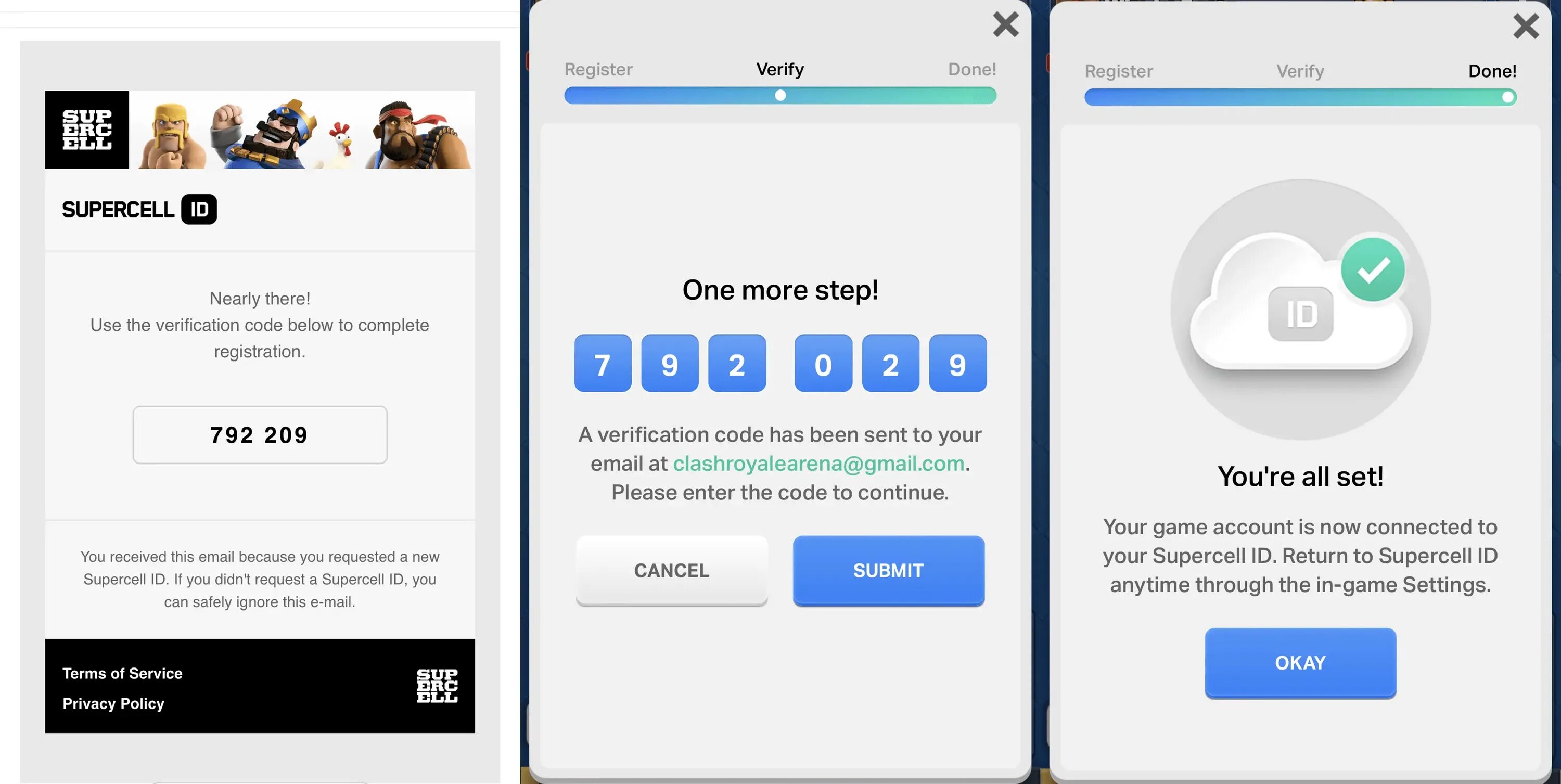Click the Supercell logo icon top-left
1561x784 pixels.
click(86, 129)
